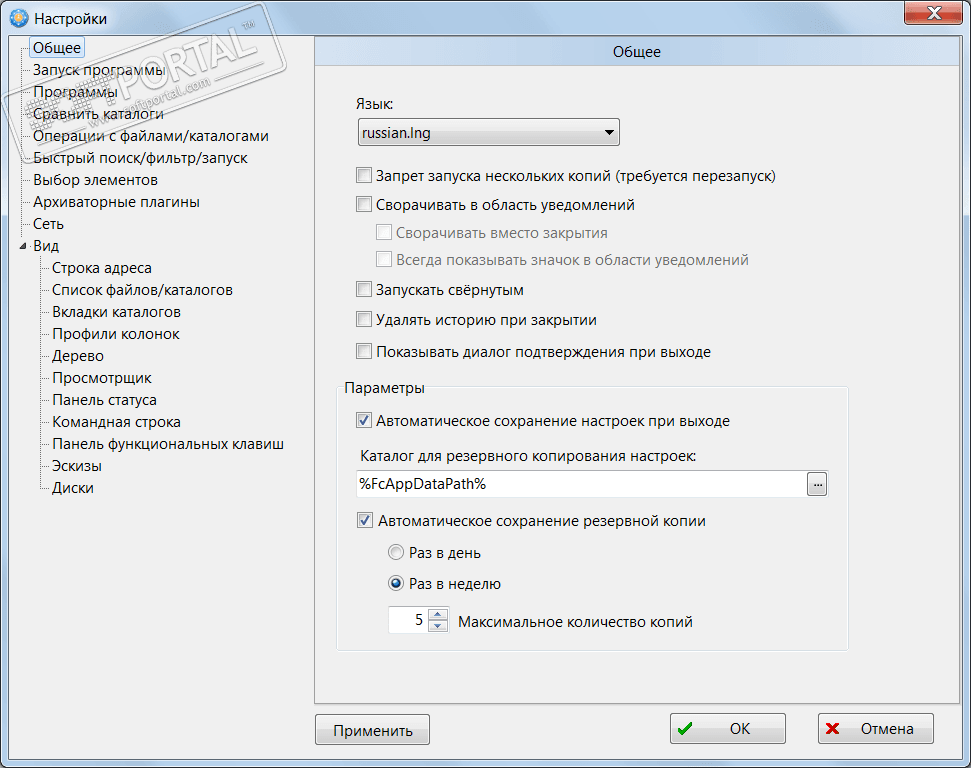Open Архиваторные плагины settings section
Screen dimensions: 971x768
[x=116, y=202]
